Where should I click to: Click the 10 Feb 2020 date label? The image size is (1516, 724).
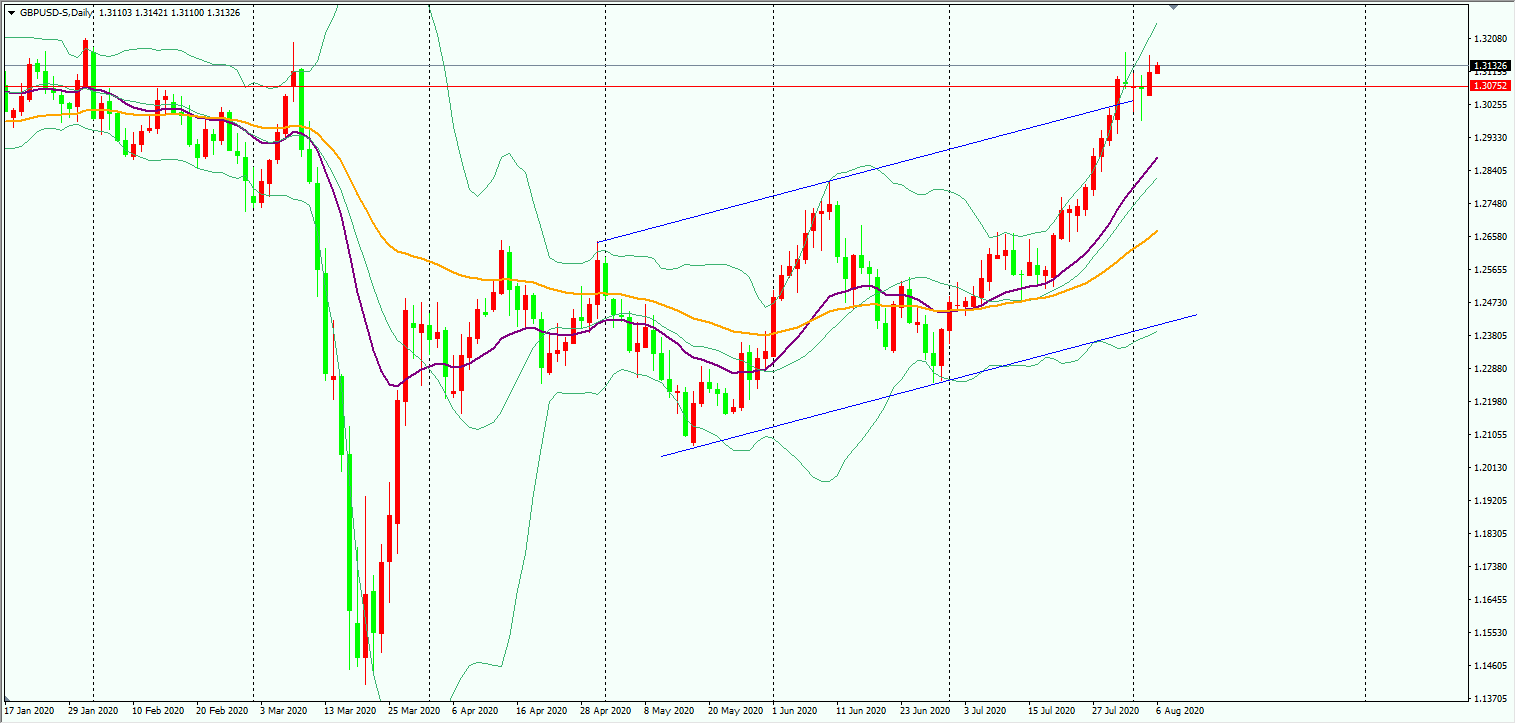158,711
